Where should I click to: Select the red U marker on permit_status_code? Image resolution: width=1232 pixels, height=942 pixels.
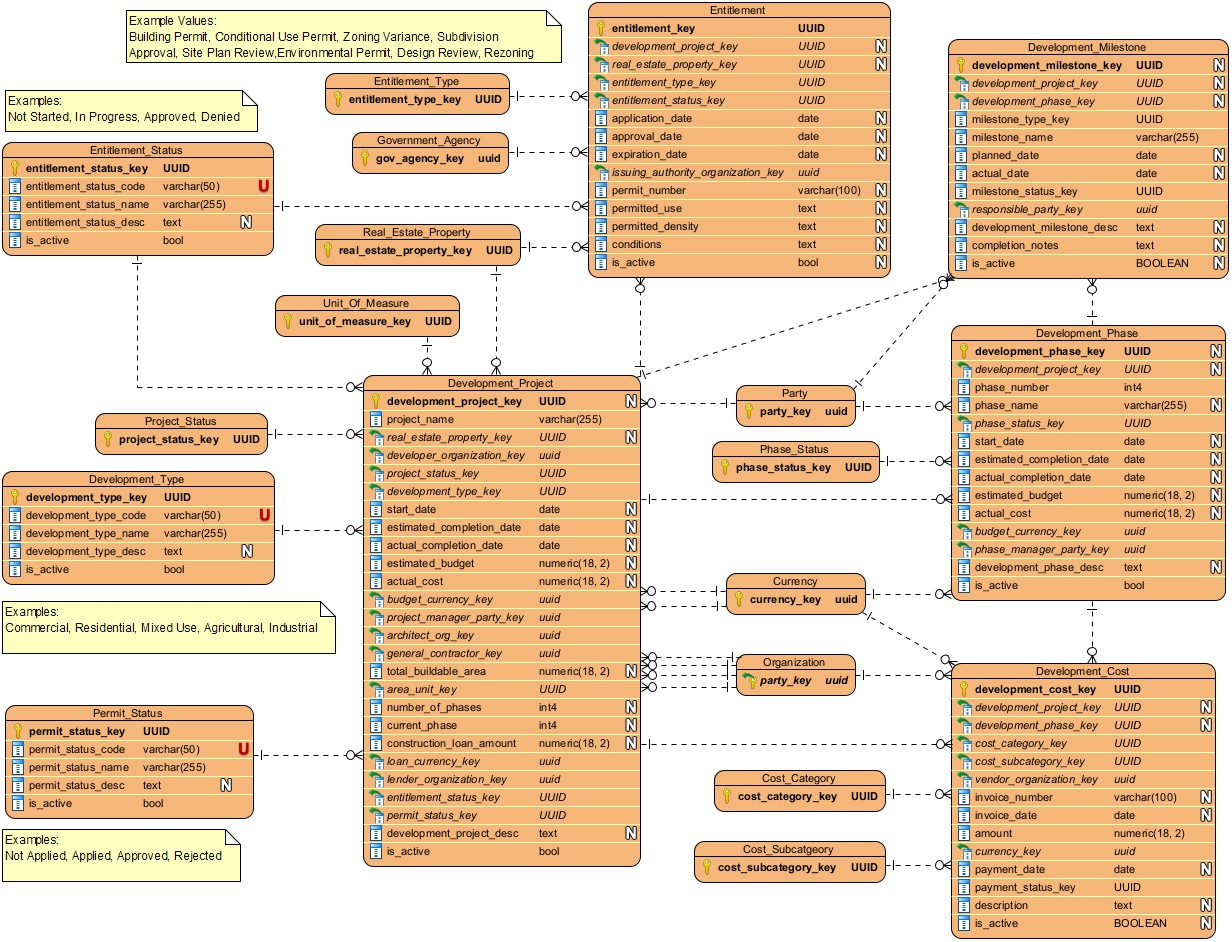coord(243,749)
